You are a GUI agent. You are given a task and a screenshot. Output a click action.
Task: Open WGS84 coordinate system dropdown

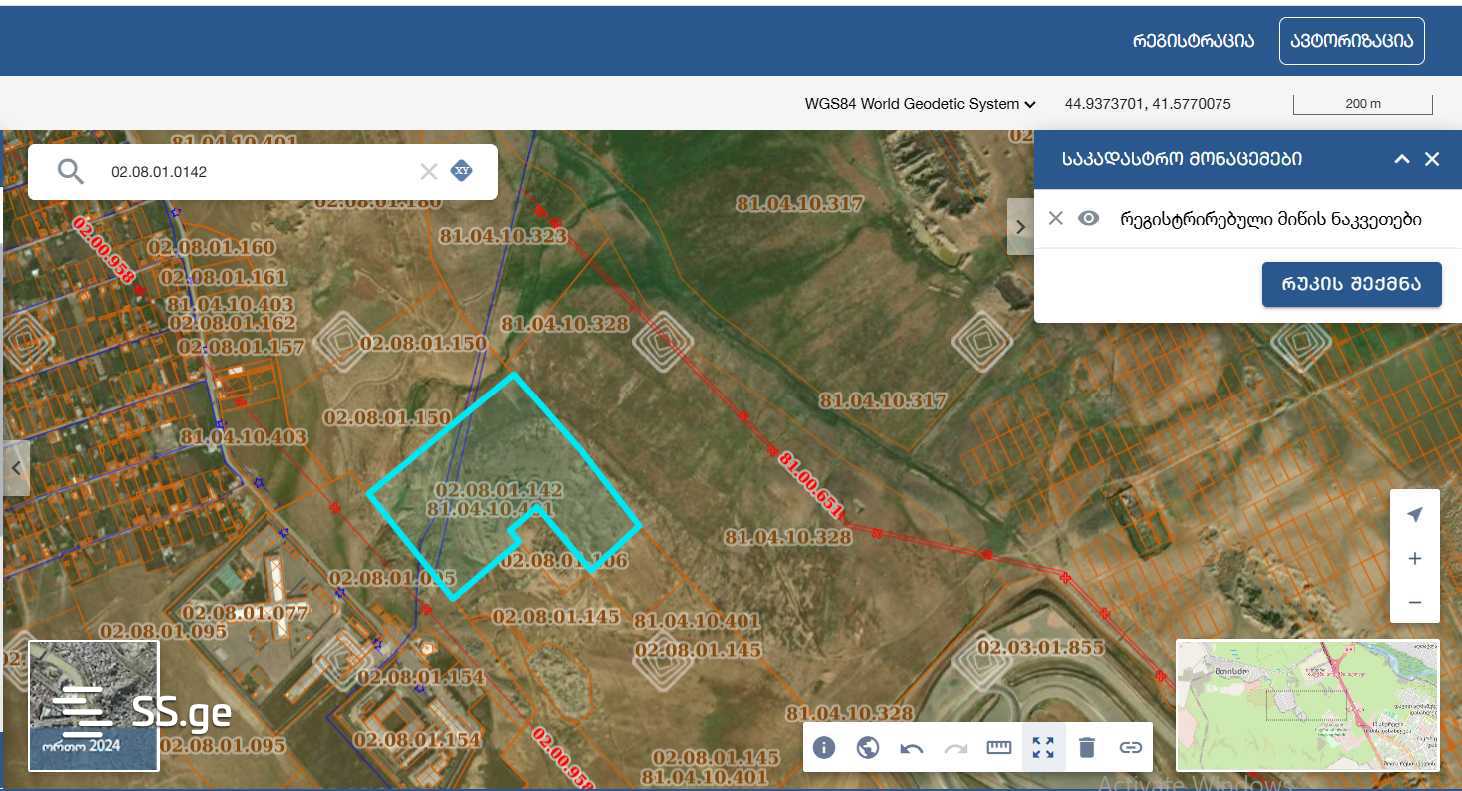point(920,104)
